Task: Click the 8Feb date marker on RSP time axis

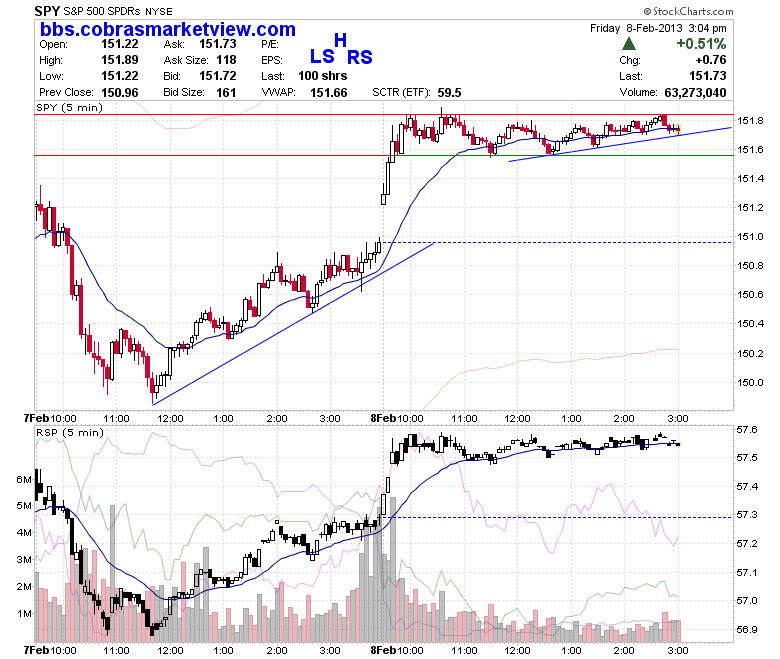Action: pos(383,650)
